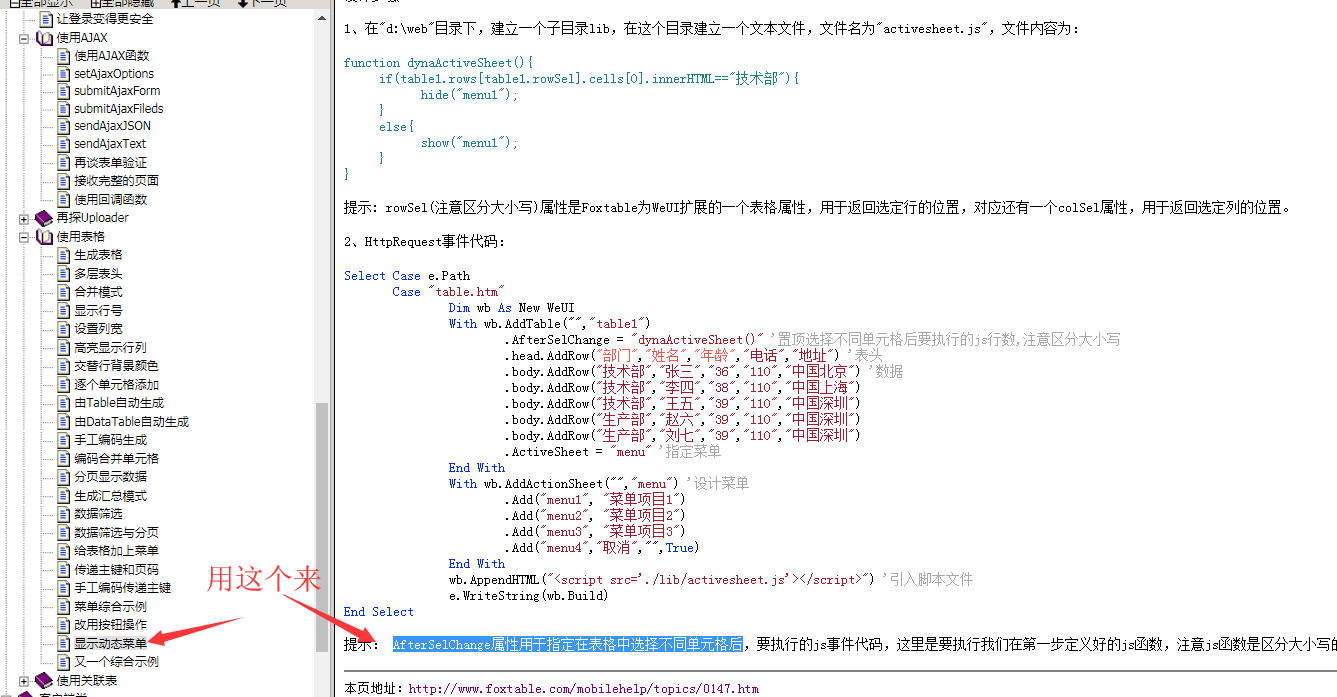Screen dimensions: 1337x697
Task: Click the open-book icon beside 使用AJAX
Action: click(44, 38)
